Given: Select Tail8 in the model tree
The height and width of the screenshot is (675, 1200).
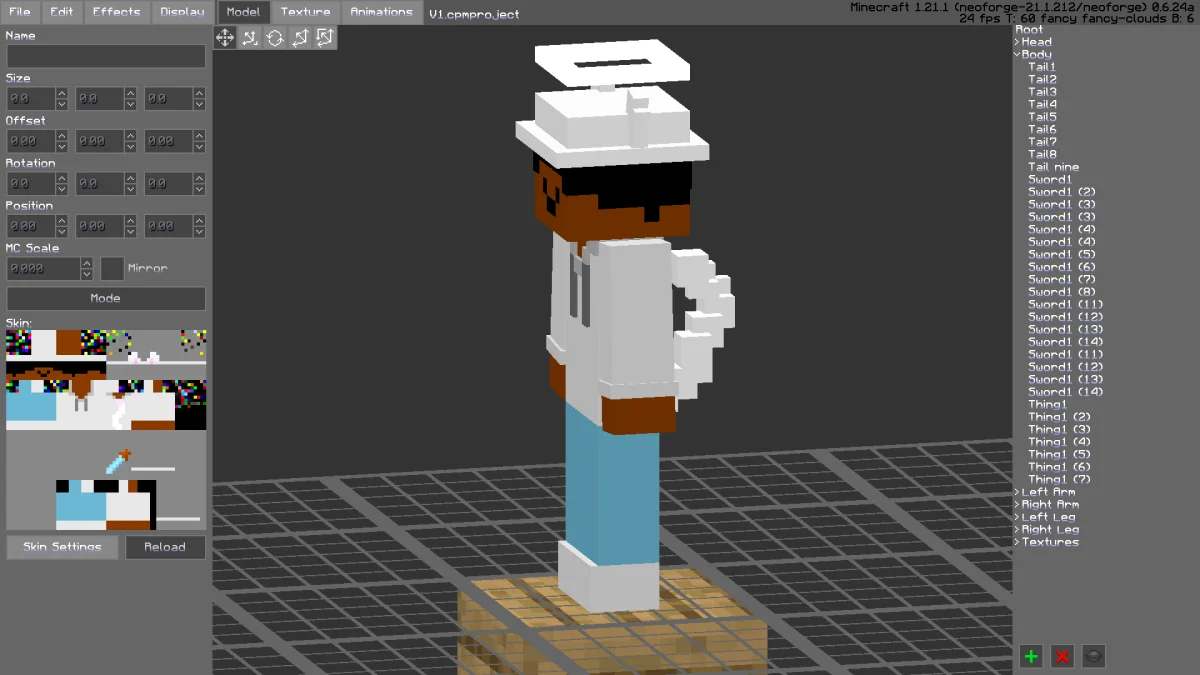Looking at the screenshot, I should 1042,155.
